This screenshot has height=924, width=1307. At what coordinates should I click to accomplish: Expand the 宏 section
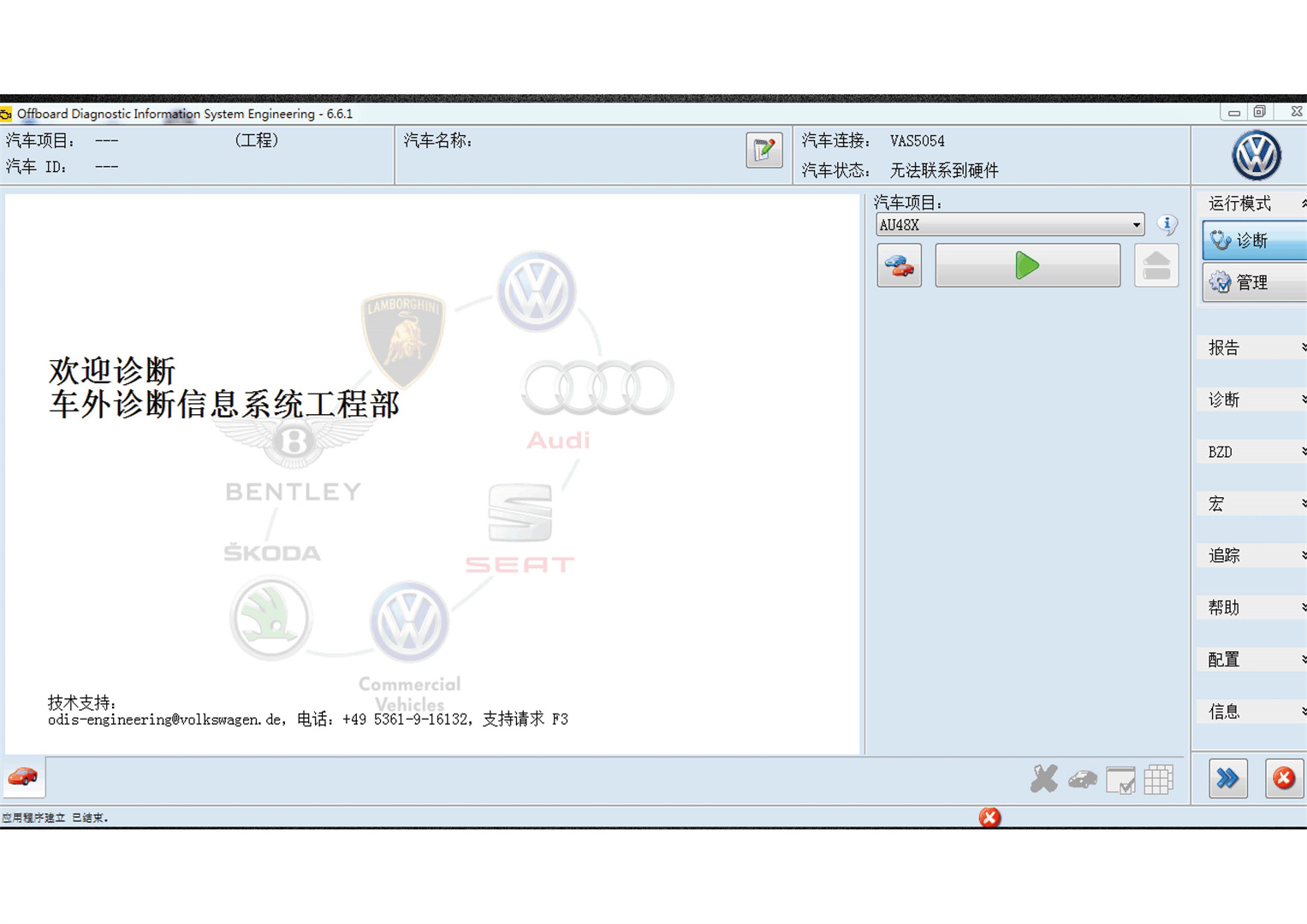point(1252,504)
